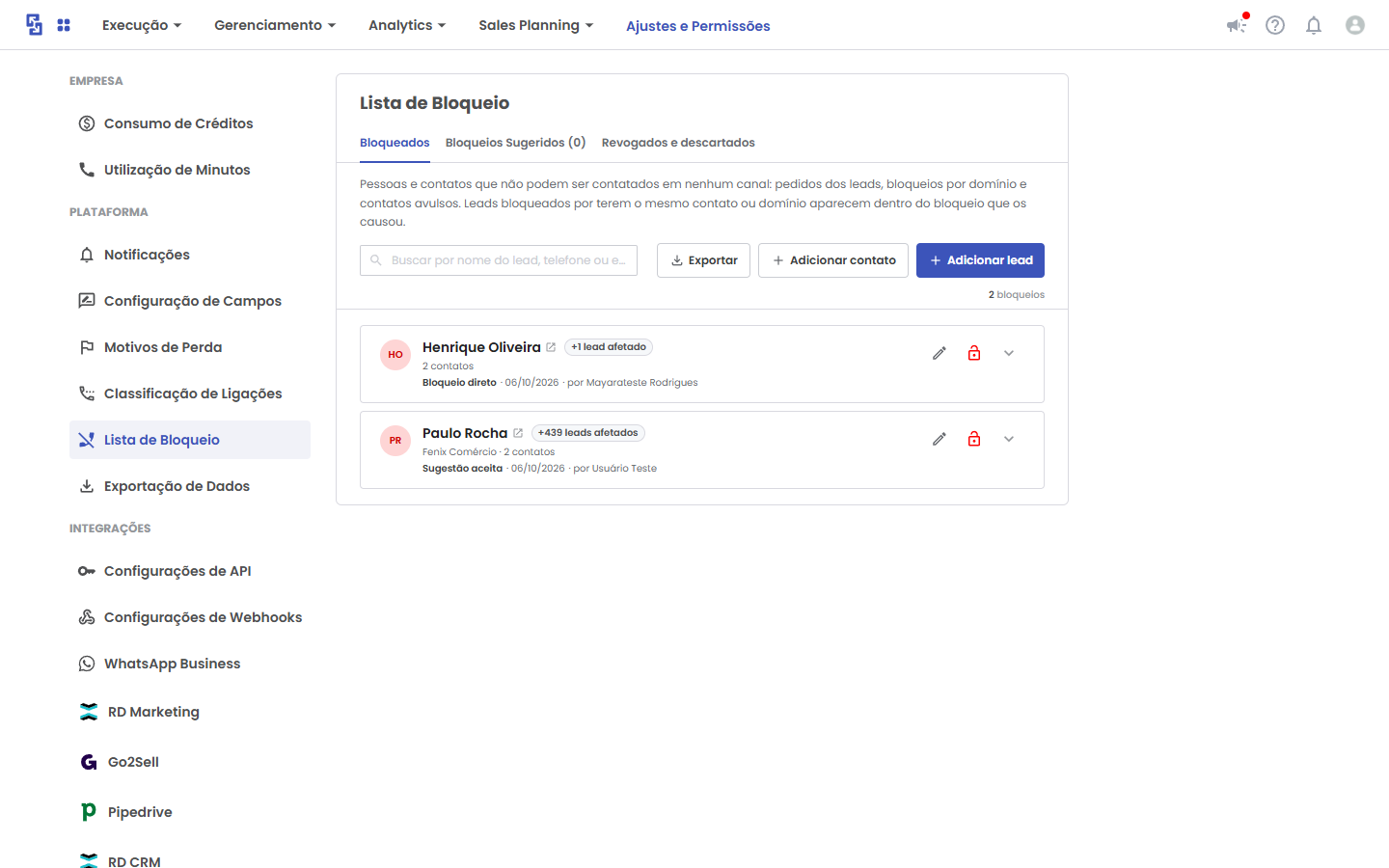Open Paulo Rocha external link icon
This screenshot has height=868, width=1389.
pyautogui.click(x=518, y=433)
